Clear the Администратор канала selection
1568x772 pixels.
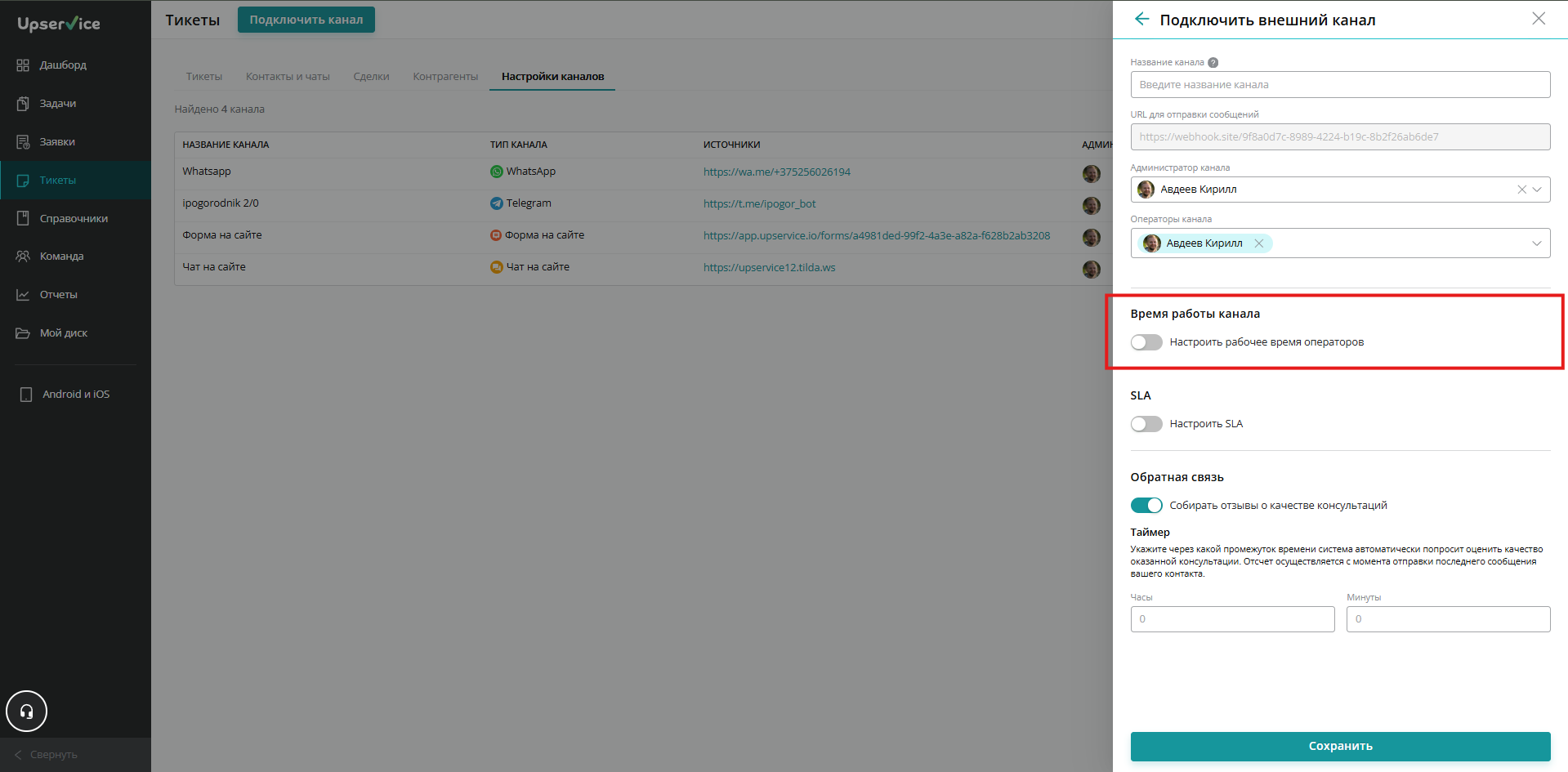[1521, 190]
